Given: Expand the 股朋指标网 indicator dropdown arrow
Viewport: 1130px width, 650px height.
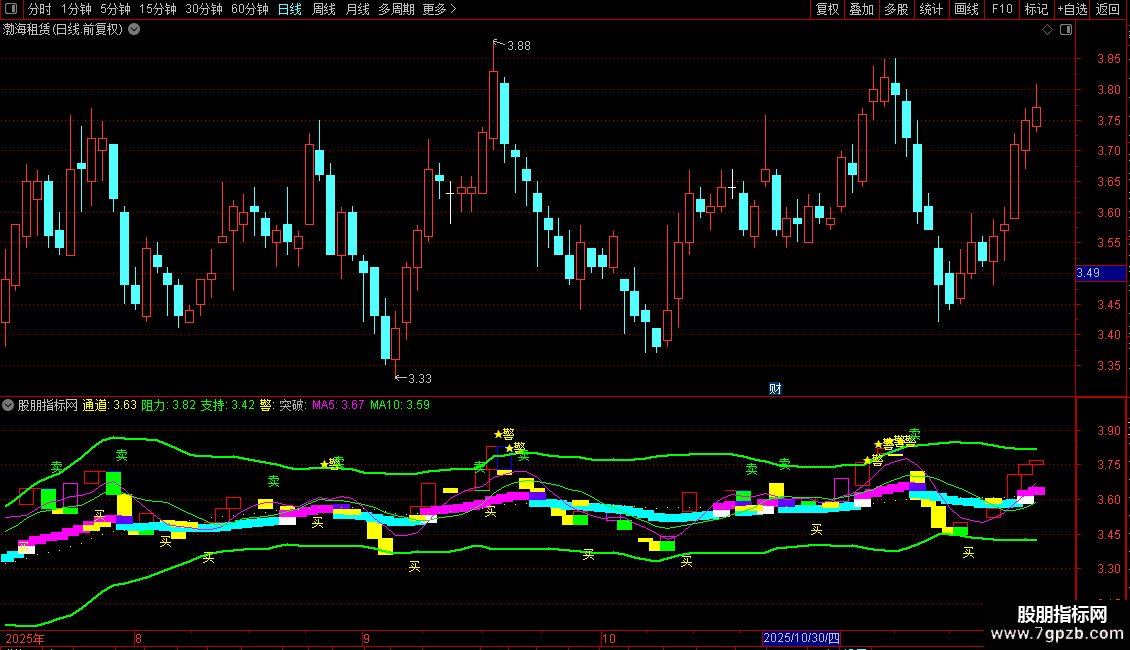Looking at the screenshot, I should point(9,405).
